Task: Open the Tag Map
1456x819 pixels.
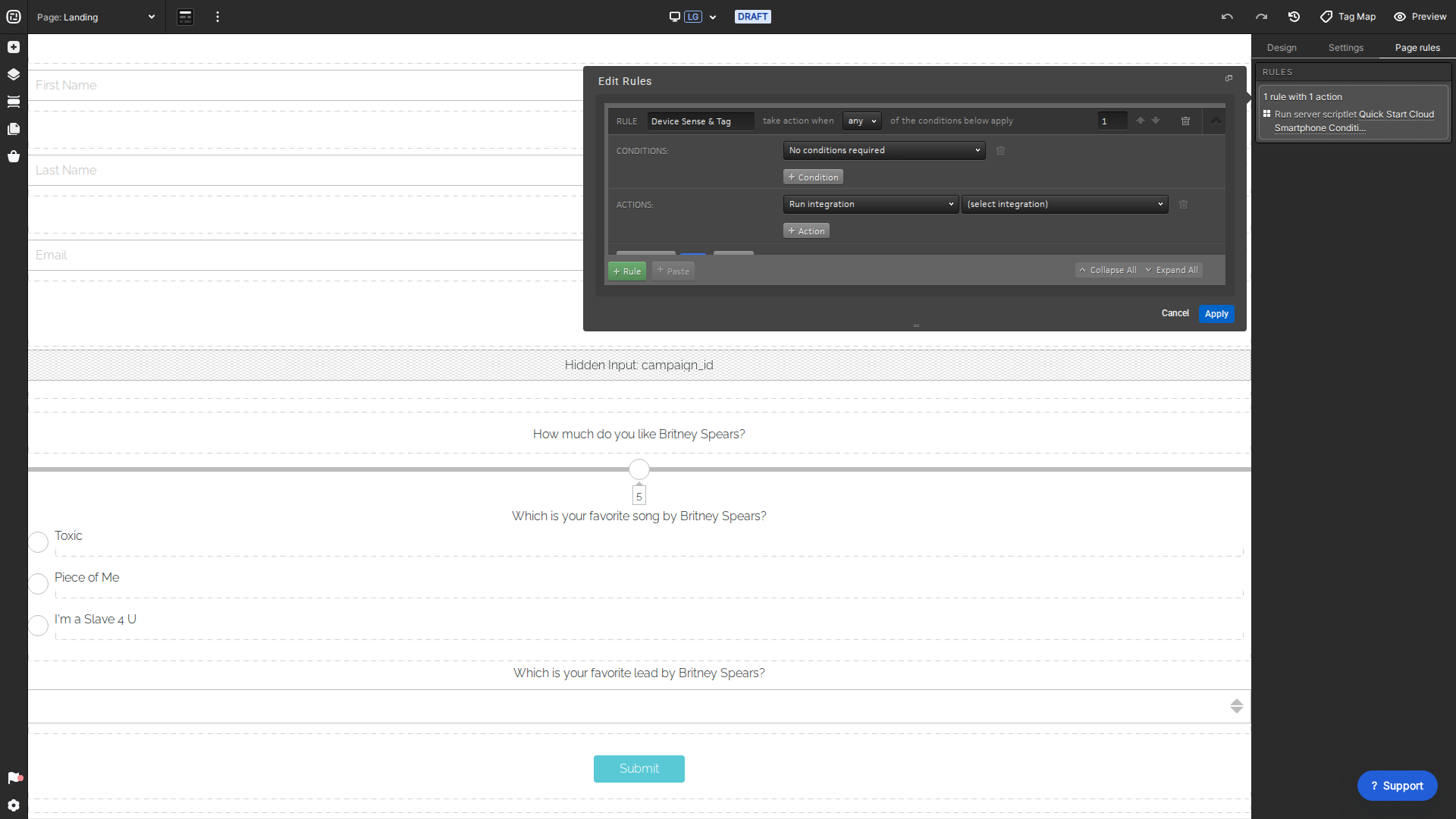Action: click(1348, 17)
